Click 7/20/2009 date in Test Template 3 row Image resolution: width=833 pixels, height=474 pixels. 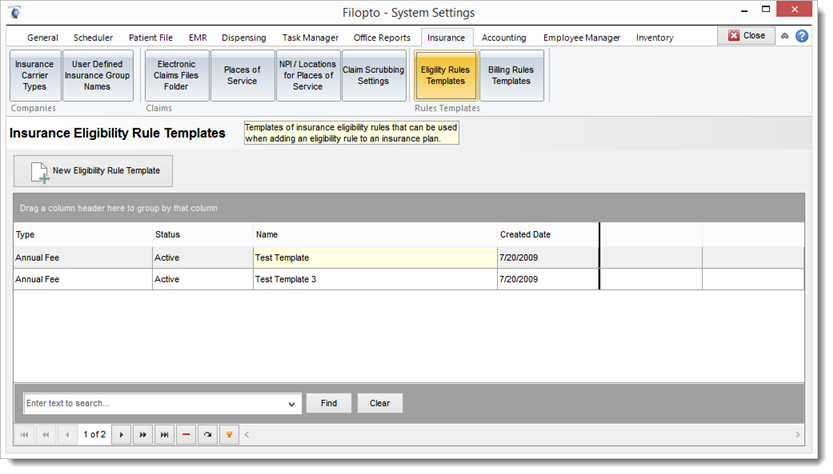click(x=548, y=280)
